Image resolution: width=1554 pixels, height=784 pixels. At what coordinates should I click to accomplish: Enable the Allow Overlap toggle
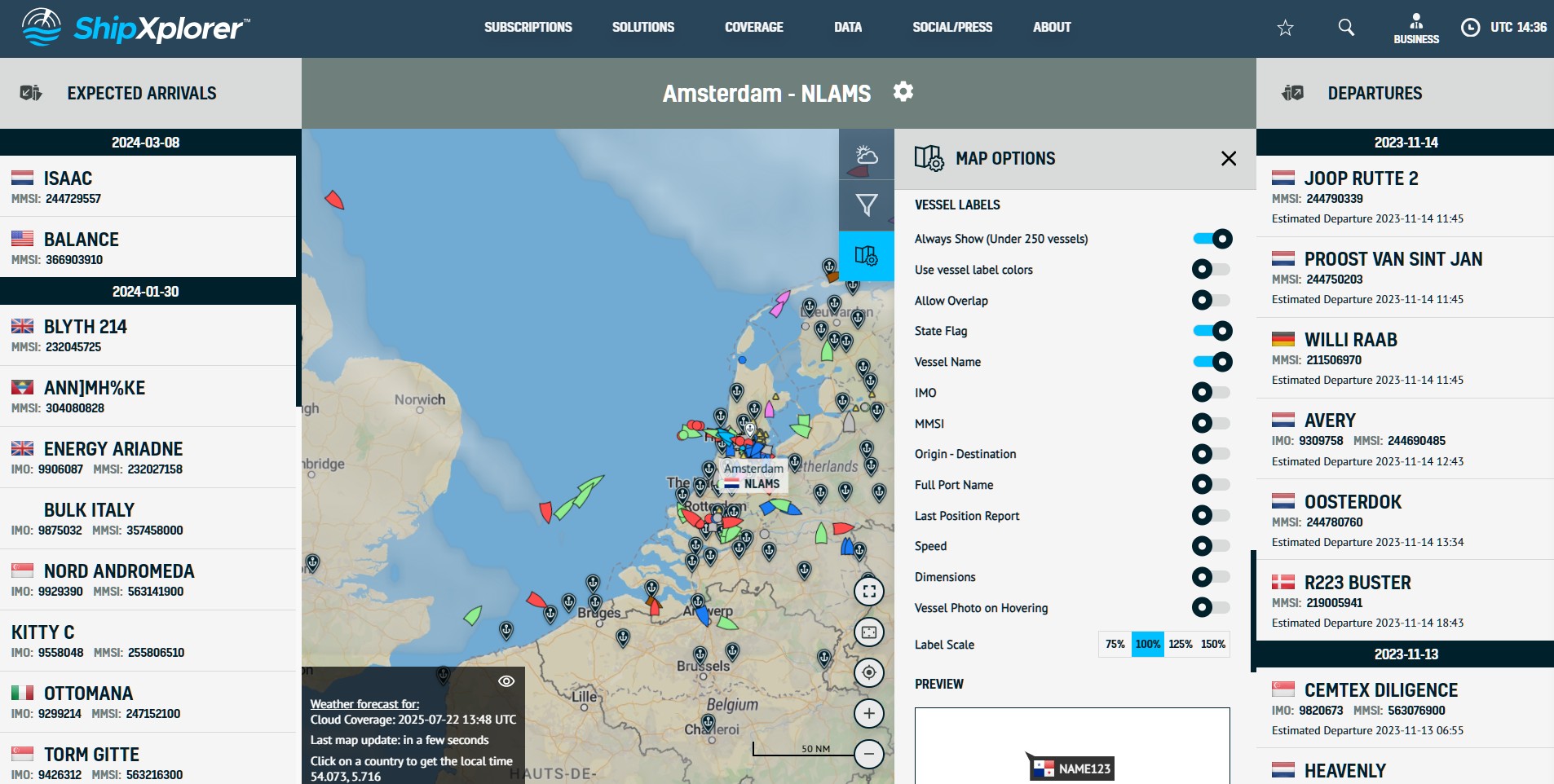coord(1212,300)
